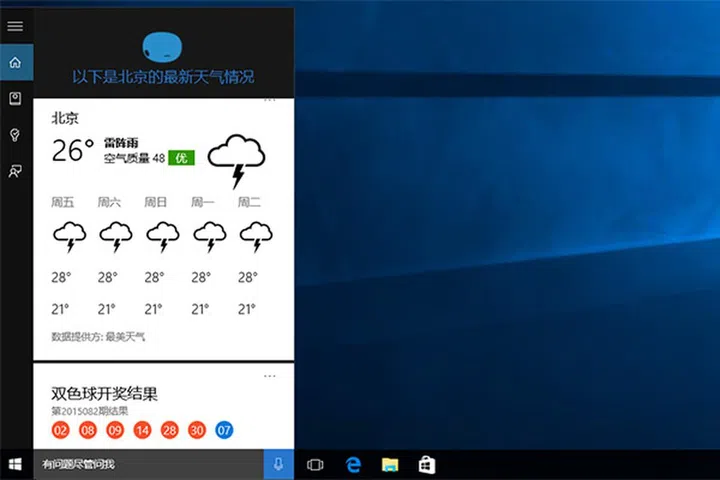Click the 周一 day label

click(x=202, y=203)
